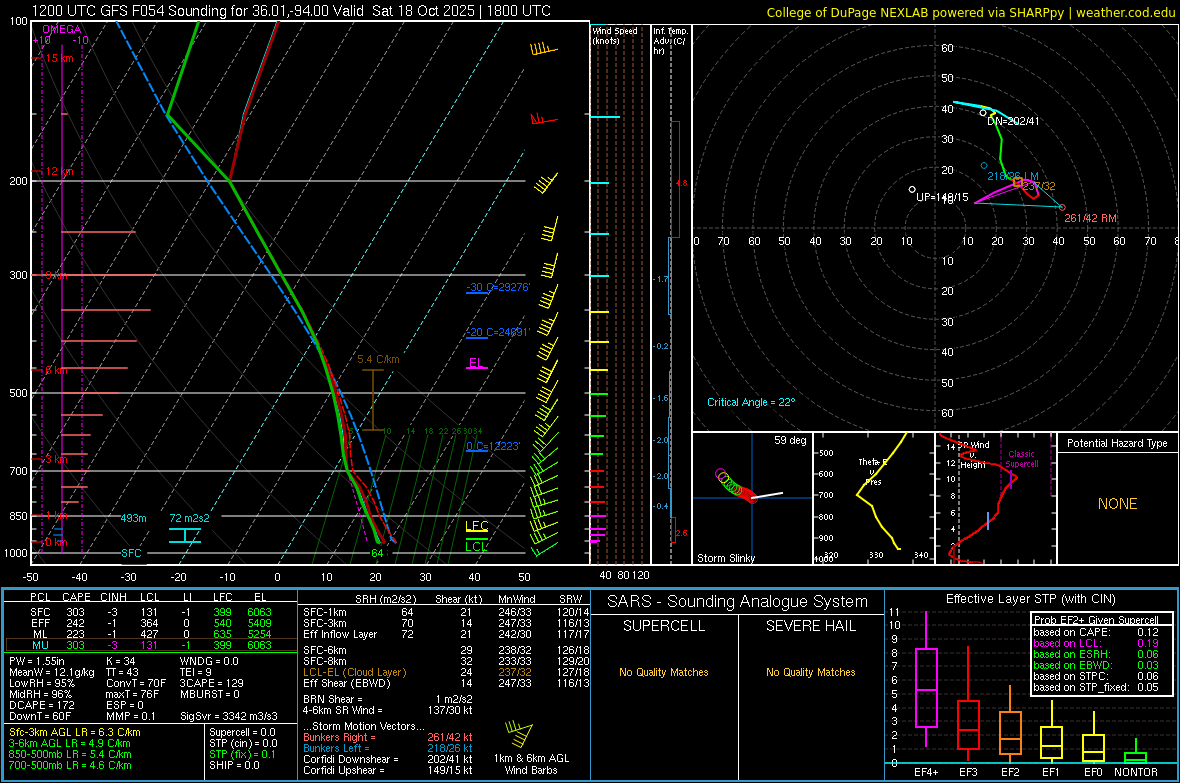Viewport: 1180px width, 783px height.
Task: Click the Supercell = 0.0 composite value
Action: point(242,732)
